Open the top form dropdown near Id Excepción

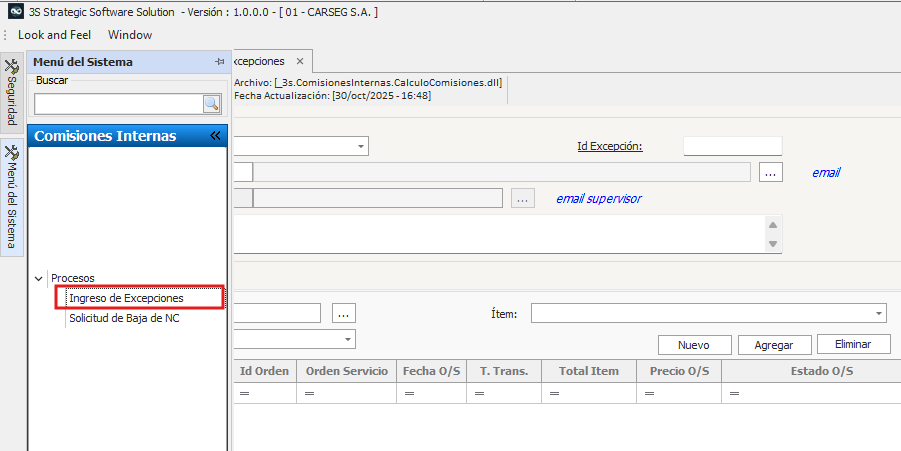pos(360,146)
